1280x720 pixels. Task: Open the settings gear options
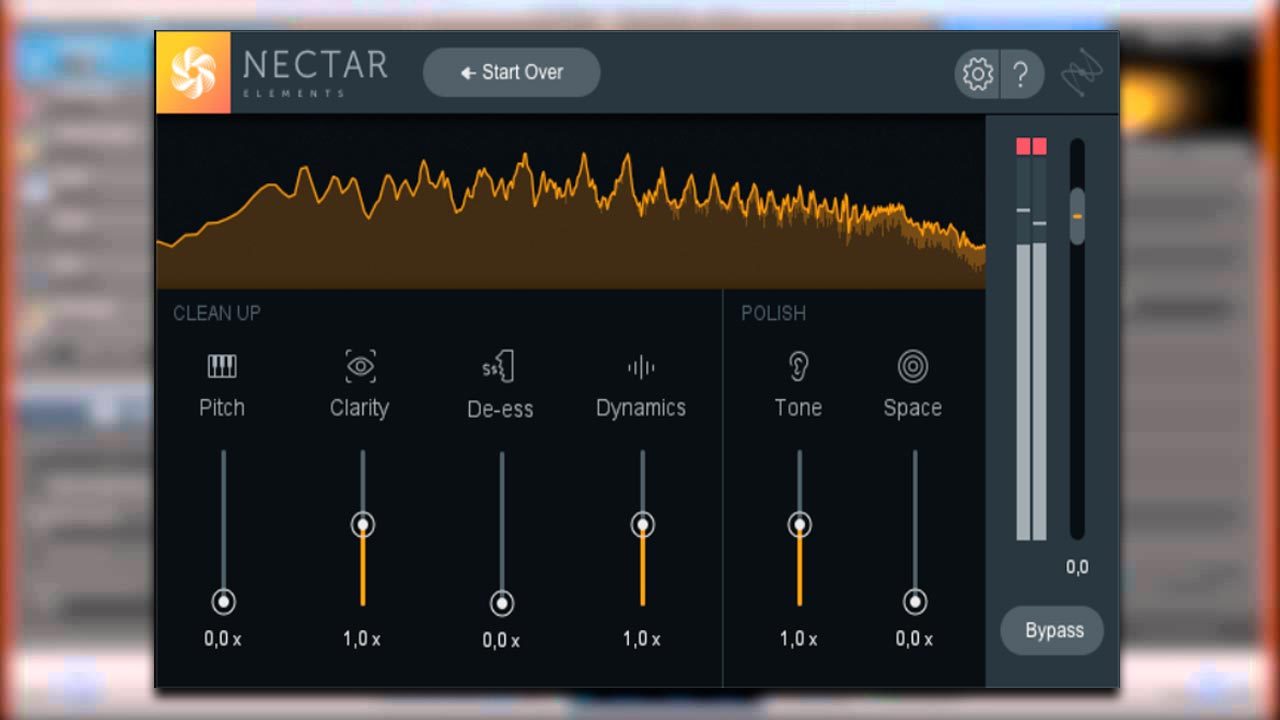[x=977, y=74]
